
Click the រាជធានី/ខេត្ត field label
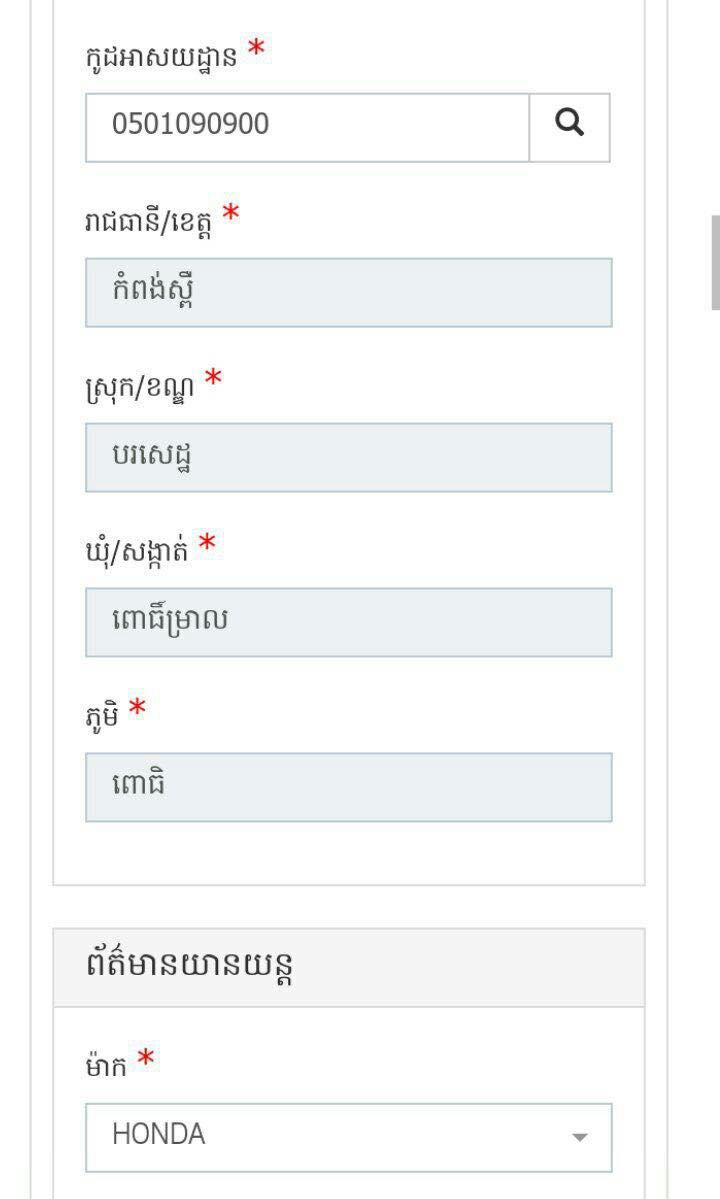coord(148,220)
